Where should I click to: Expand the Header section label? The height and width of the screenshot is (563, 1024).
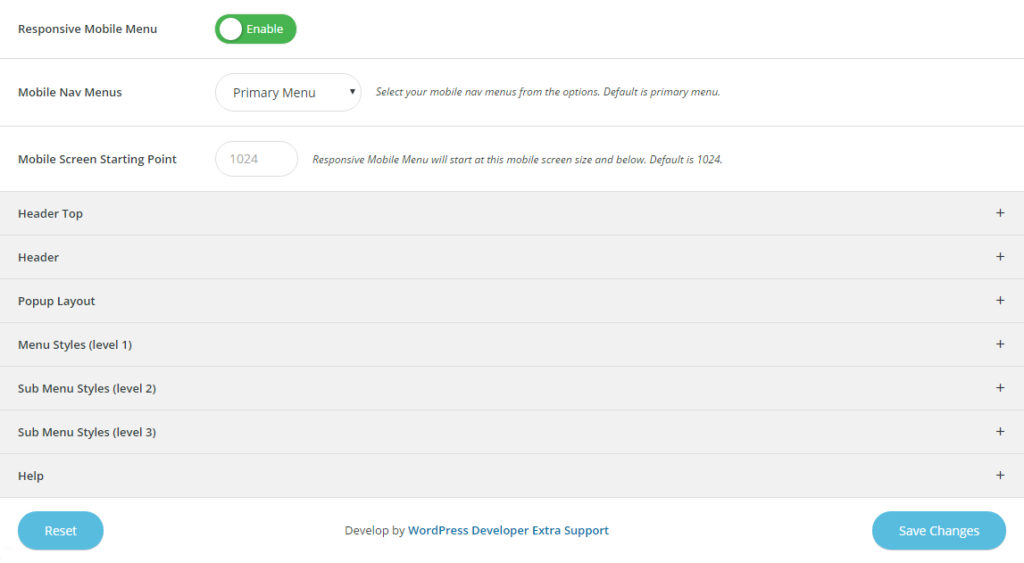tap(38, 258)
